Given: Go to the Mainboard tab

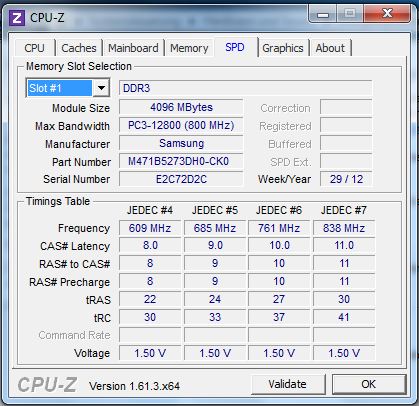Looking at the screenshot, I should (x=133, y=48).
